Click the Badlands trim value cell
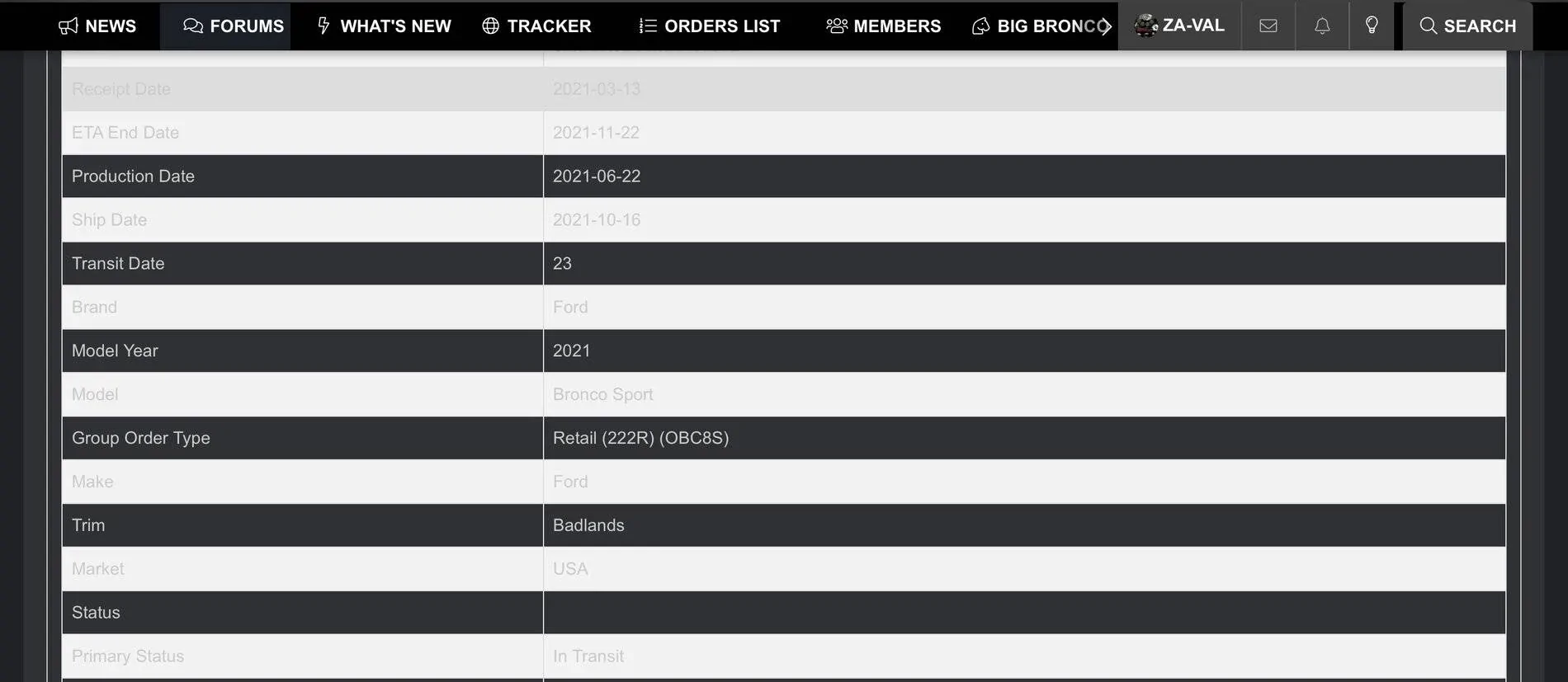1568x682 pixels. tap(588, 525)
